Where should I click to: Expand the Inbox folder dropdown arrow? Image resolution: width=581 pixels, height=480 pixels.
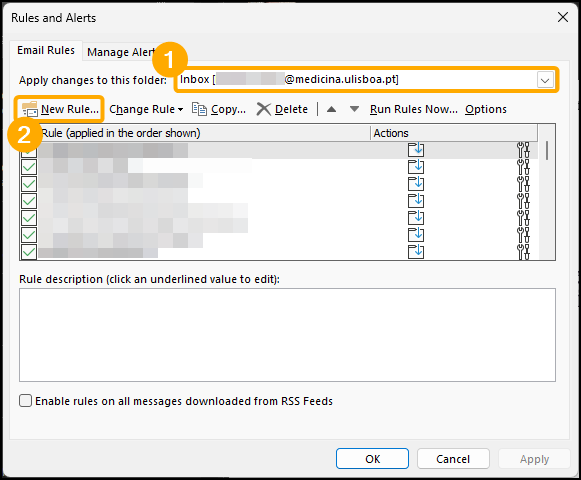545,80
